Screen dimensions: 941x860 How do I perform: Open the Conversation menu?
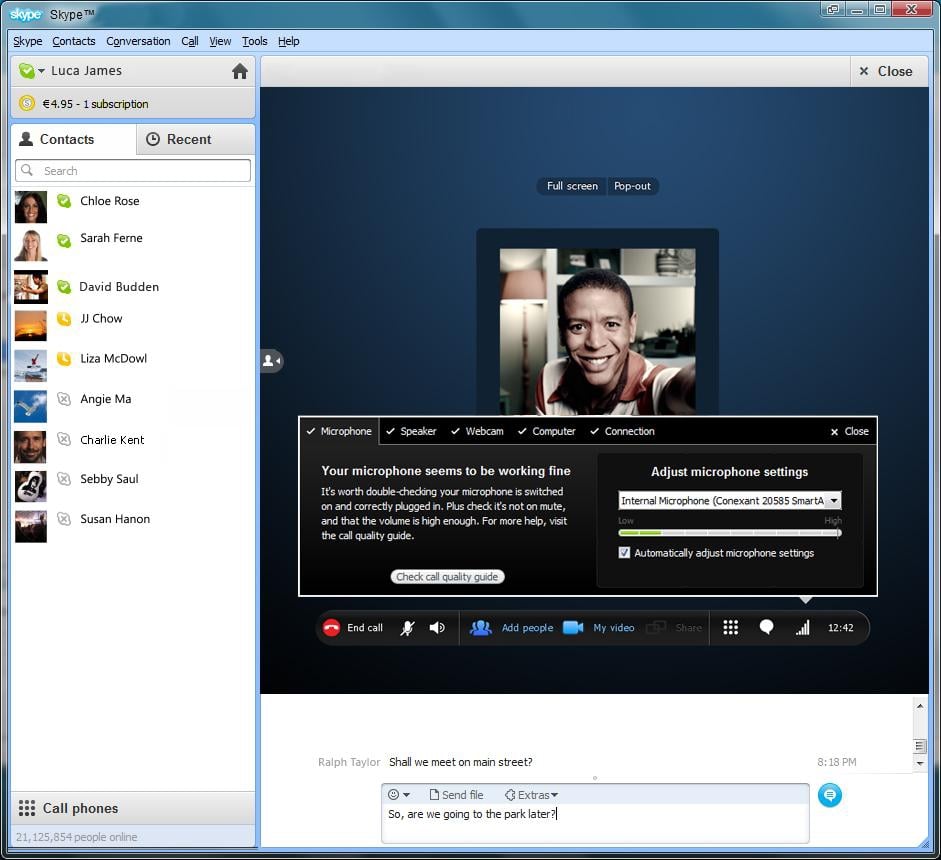point(138,41)
